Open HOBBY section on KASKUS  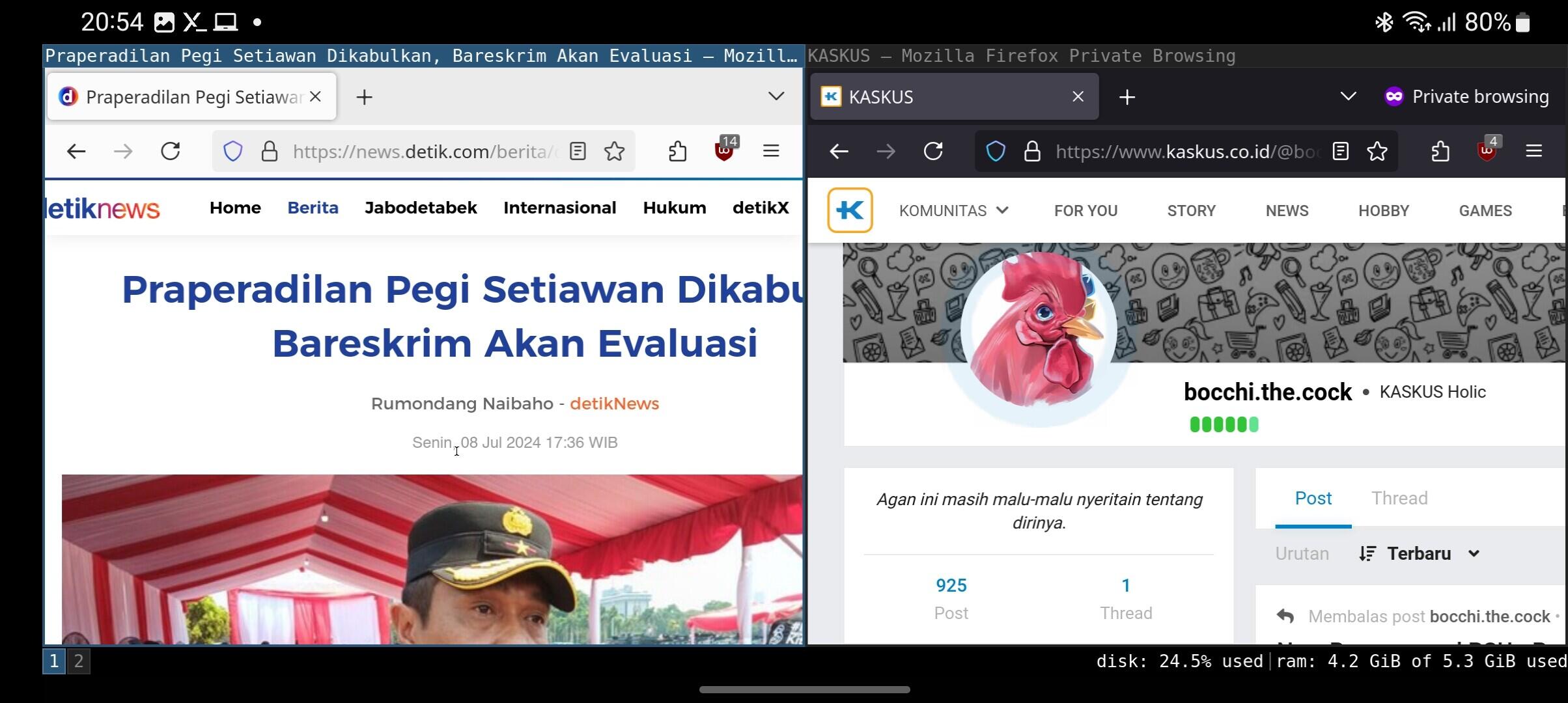pos(1384,211)
